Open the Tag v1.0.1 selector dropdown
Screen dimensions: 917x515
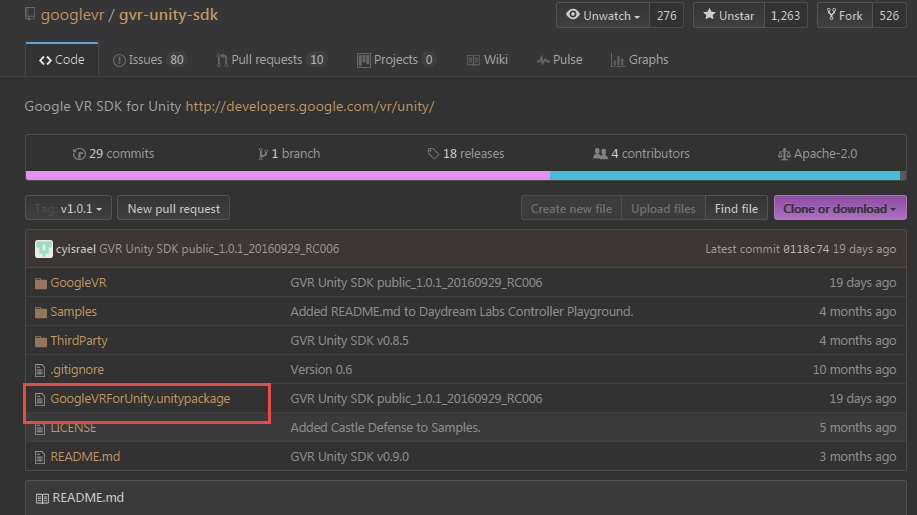tap(68, 209)
